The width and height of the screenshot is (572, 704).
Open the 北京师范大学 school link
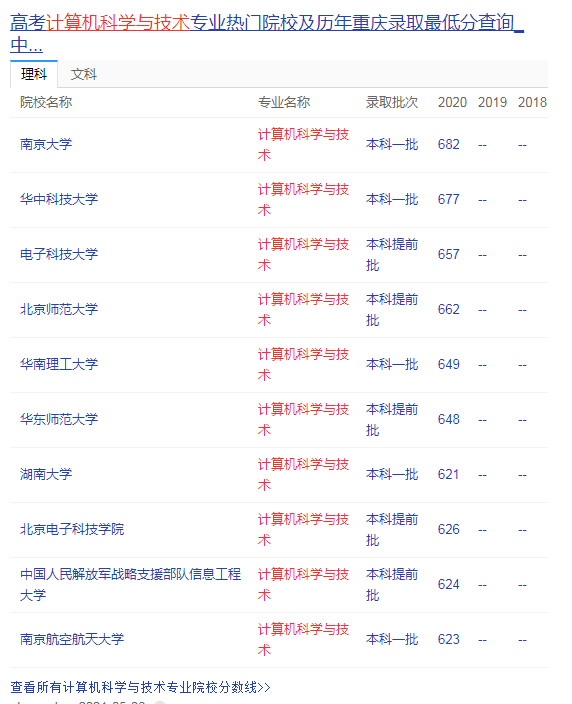point(59,309)
